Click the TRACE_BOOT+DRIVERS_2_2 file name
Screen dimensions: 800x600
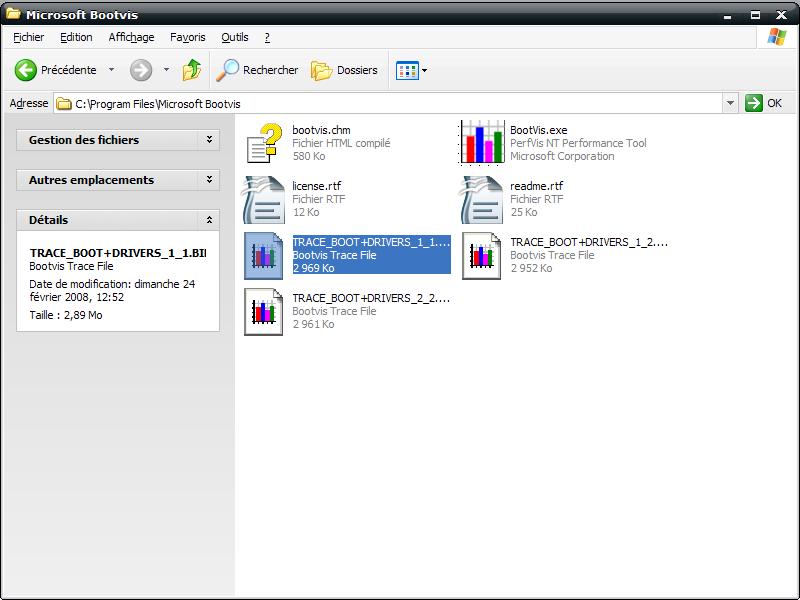coord(371,298)
